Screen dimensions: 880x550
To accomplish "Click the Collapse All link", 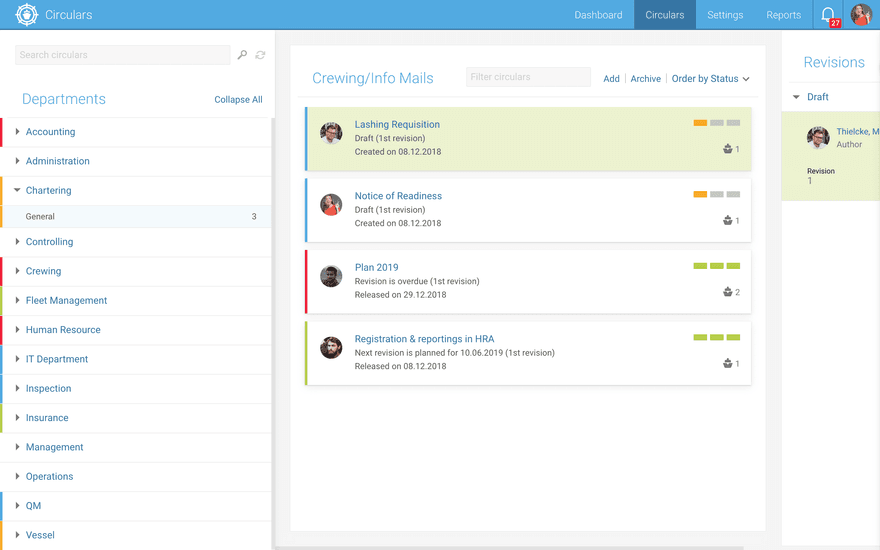I will (238, 99).
